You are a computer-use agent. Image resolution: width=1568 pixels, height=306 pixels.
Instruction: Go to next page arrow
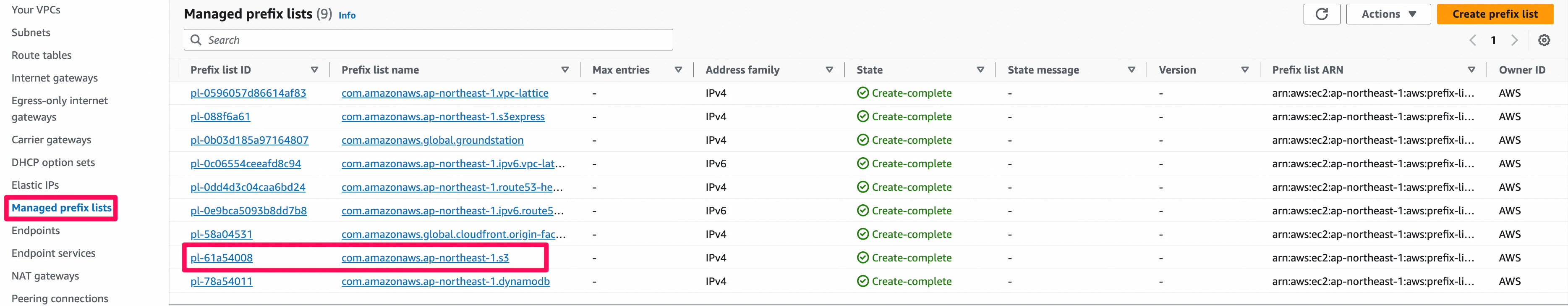[x=1514, y=40]
